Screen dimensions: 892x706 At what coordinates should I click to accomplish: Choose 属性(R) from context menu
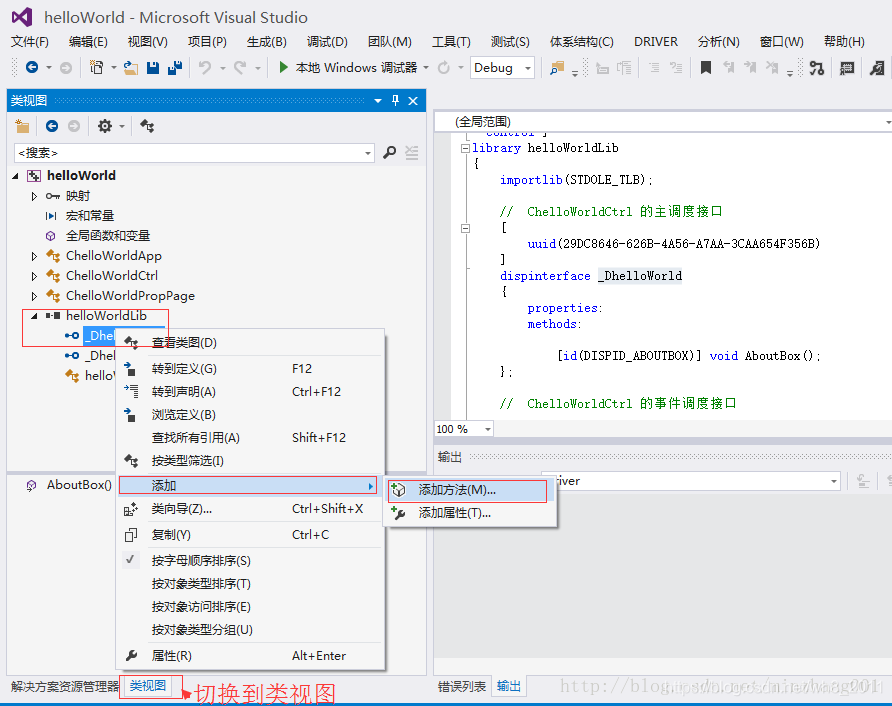[250, 656]
